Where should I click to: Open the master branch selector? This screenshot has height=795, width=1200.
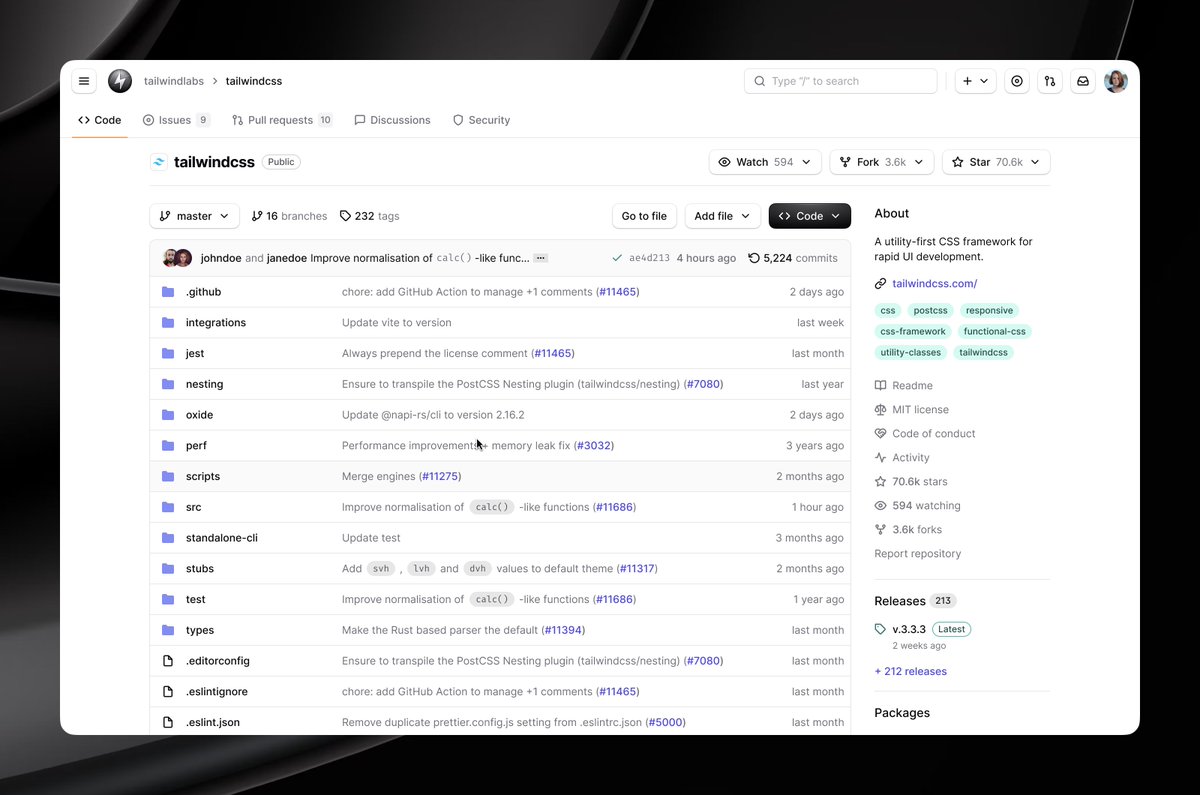tap(195, 216)
